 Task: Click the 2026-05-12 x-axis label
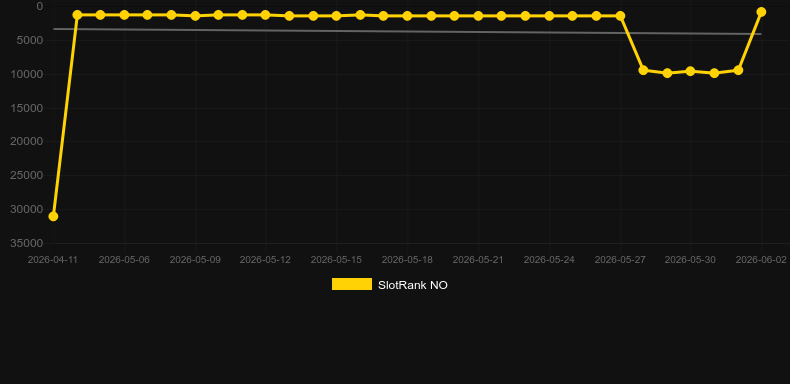click(266, 260)
